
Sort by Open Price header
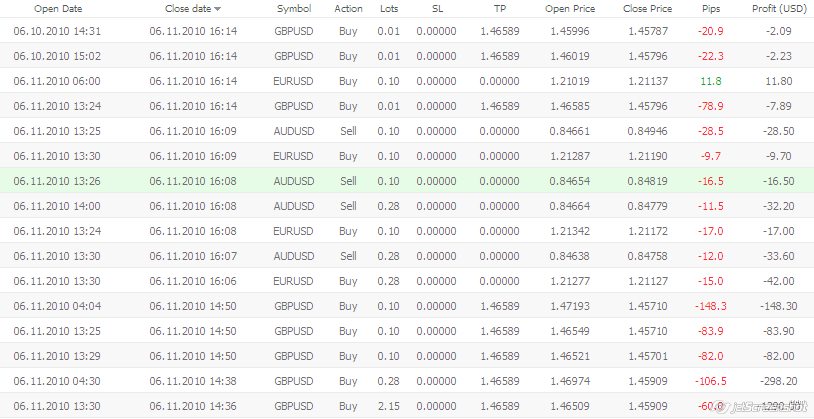tap(570, 9)
